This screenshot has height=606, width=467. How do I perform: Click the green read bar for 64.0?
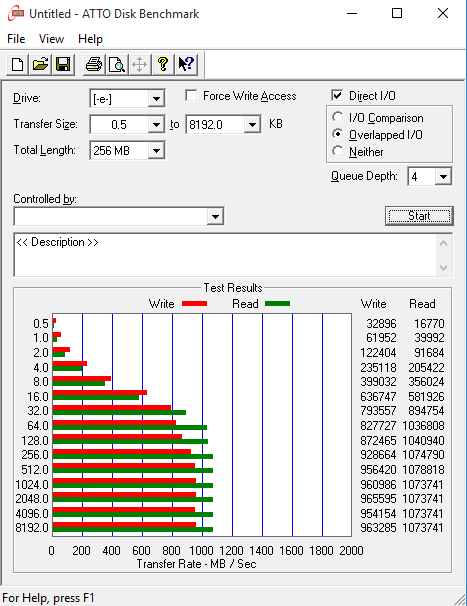[x=130, y=427]
